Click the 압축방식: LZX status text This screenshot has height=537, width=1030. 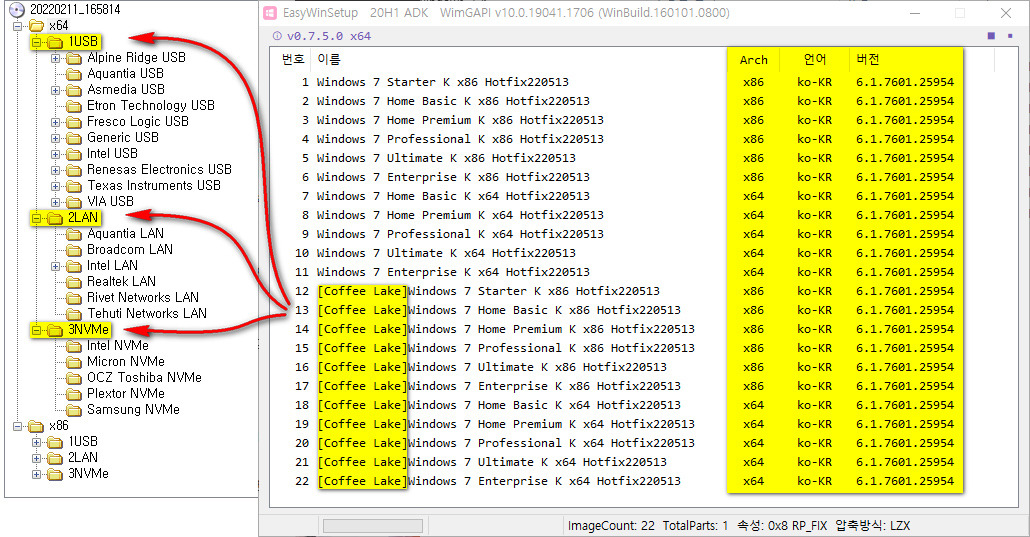tap(872, 526)
